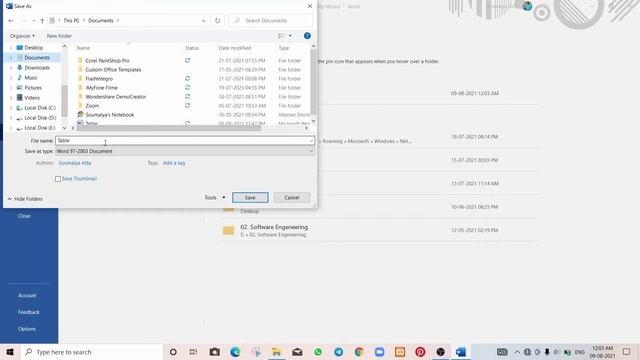Select the Wondershare DemoCreator folder

coord(116,97)
